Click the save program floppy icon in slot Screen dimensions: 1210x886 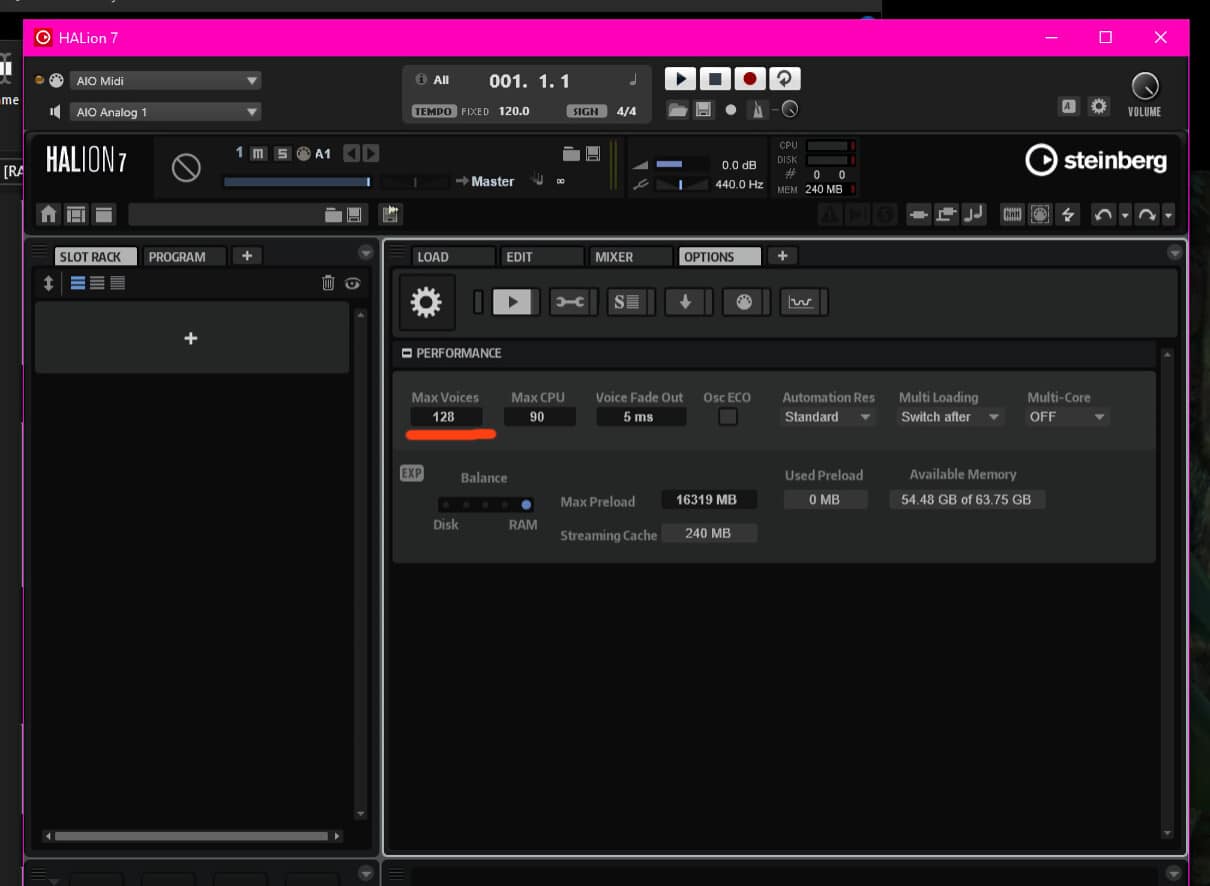593,153
